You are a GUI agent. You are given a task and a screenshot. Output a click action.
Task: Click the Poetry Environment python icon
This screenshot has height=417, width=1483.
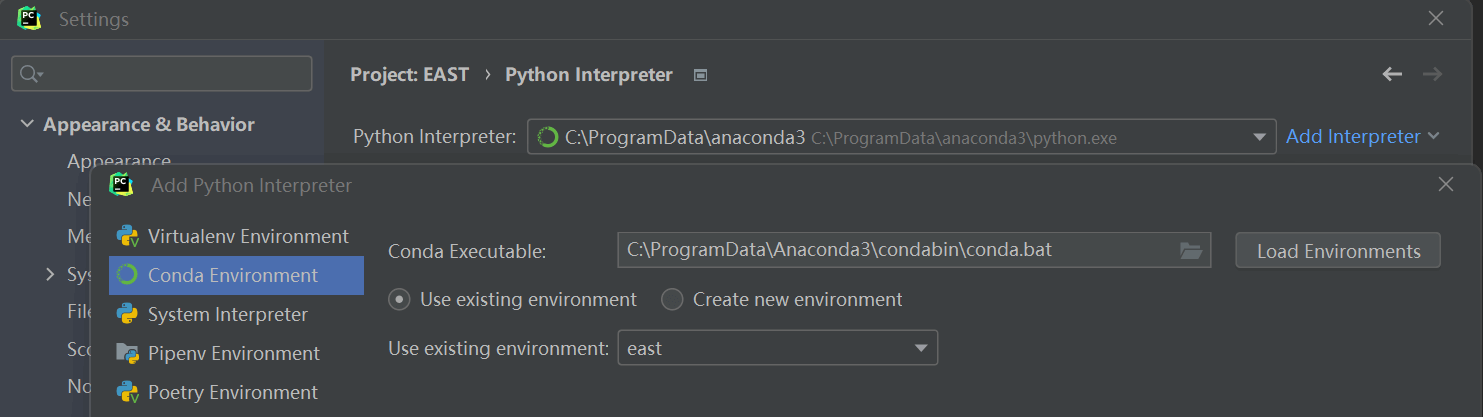(x=127, y=392)
